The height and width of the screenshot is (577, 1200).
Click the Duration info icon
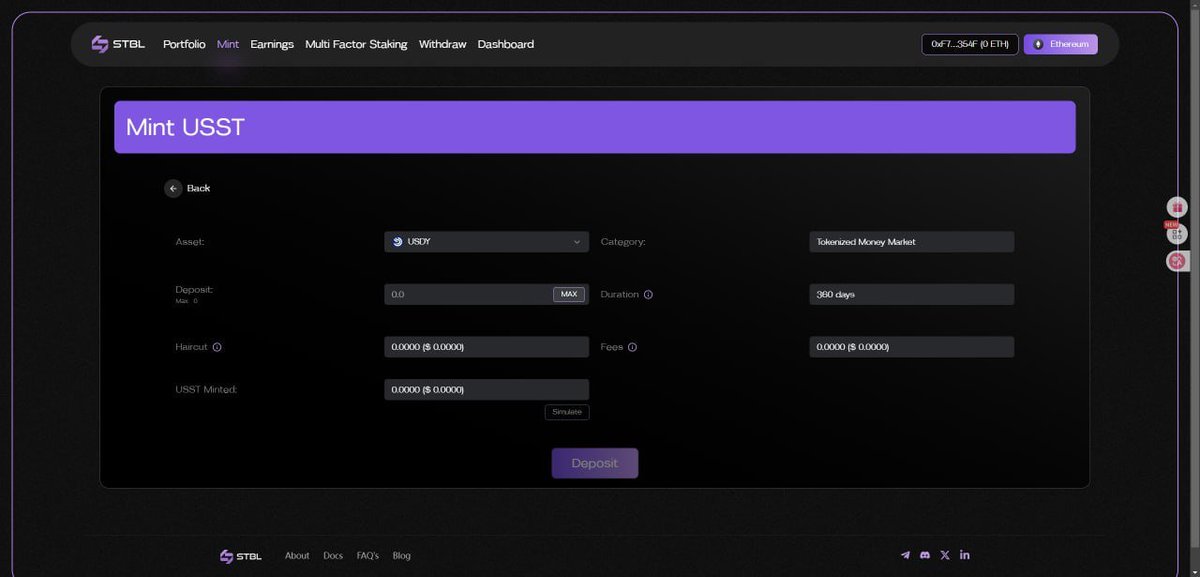(648, 295)
